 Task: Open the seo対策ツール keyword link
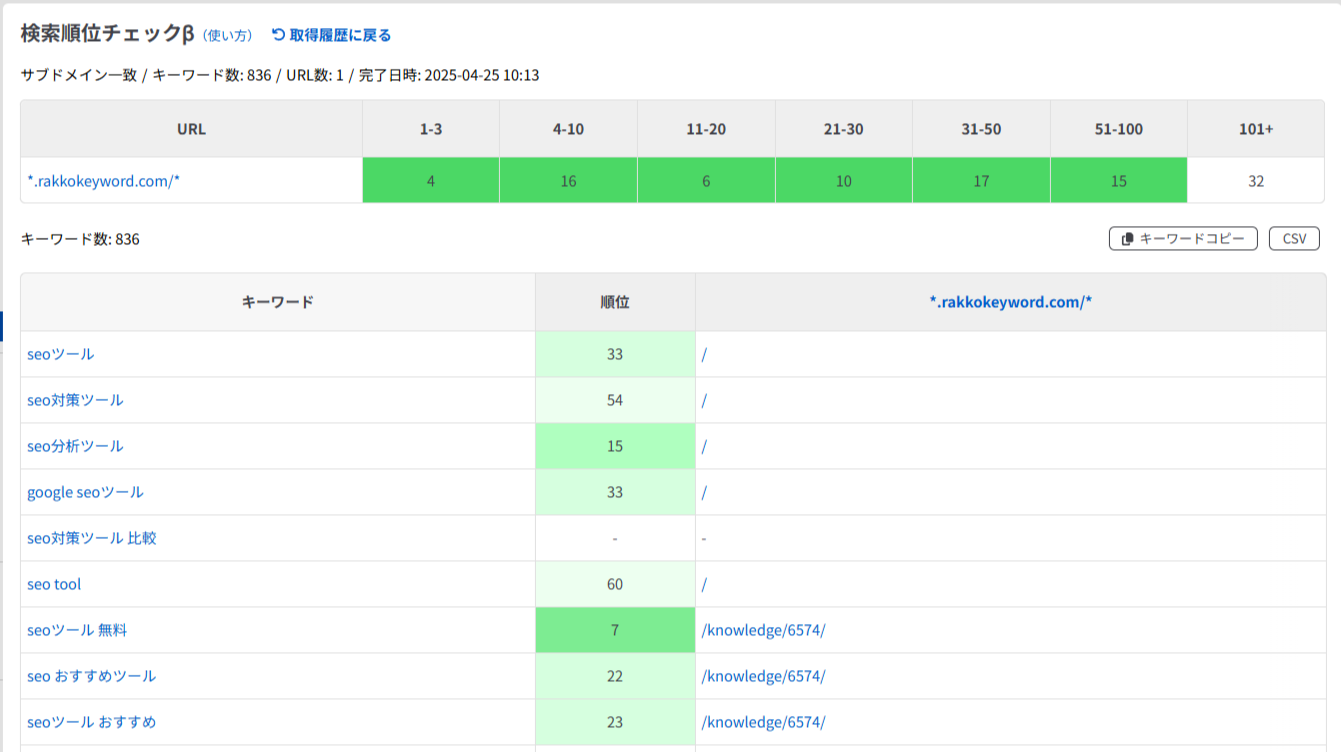(75, 400)
